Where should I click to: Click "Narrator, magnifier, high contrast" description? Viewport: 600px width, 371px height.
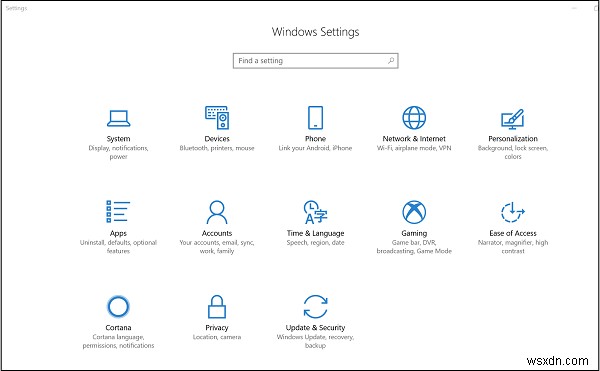(513, 247)
